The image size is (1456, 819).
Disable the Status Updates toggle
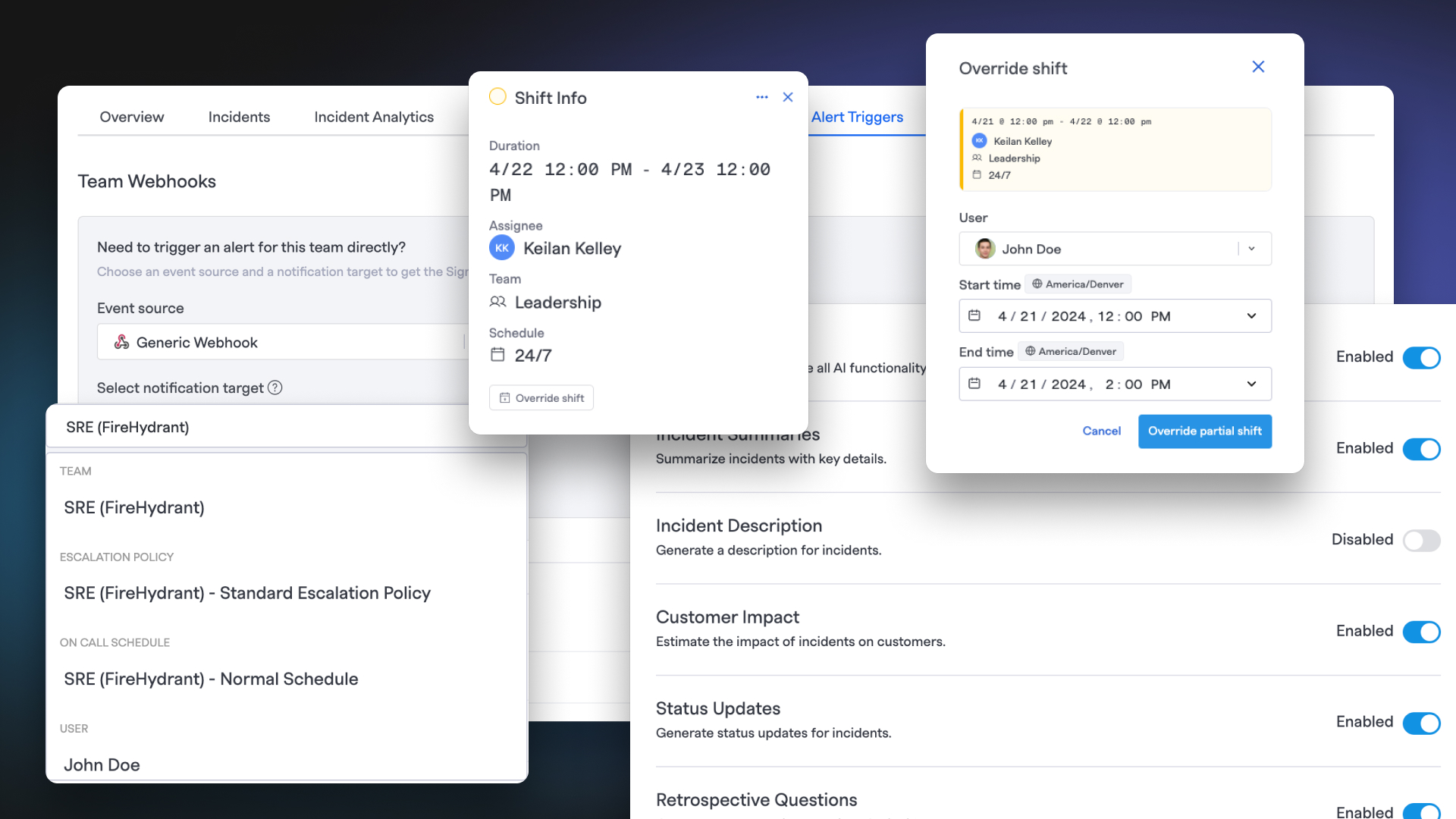[x=1421, y=723]
